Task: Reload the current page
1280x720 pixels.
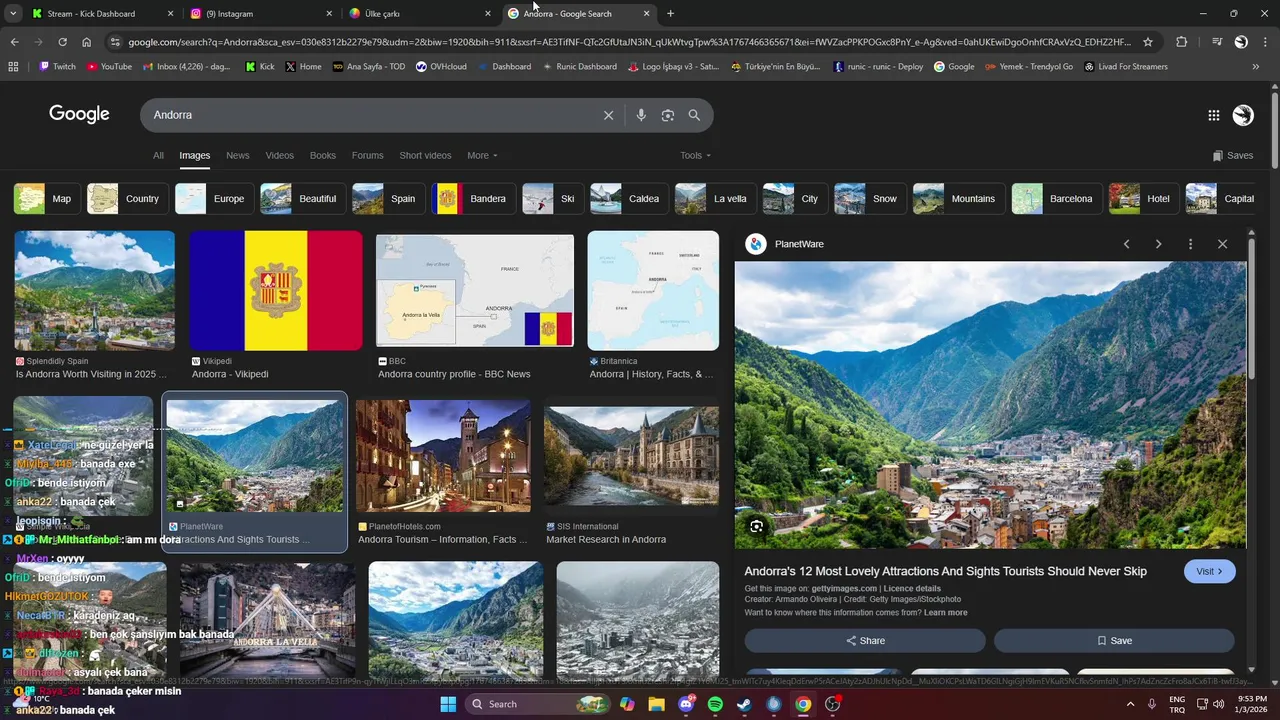Action: click(62, 42)
